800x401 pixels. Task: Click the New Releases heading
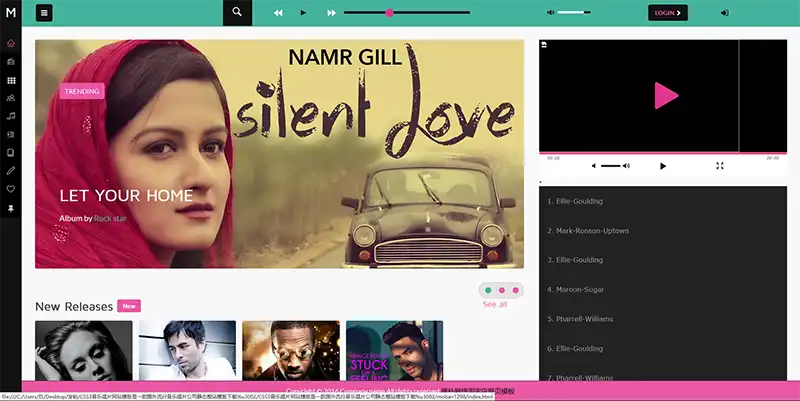pos(74,306)
